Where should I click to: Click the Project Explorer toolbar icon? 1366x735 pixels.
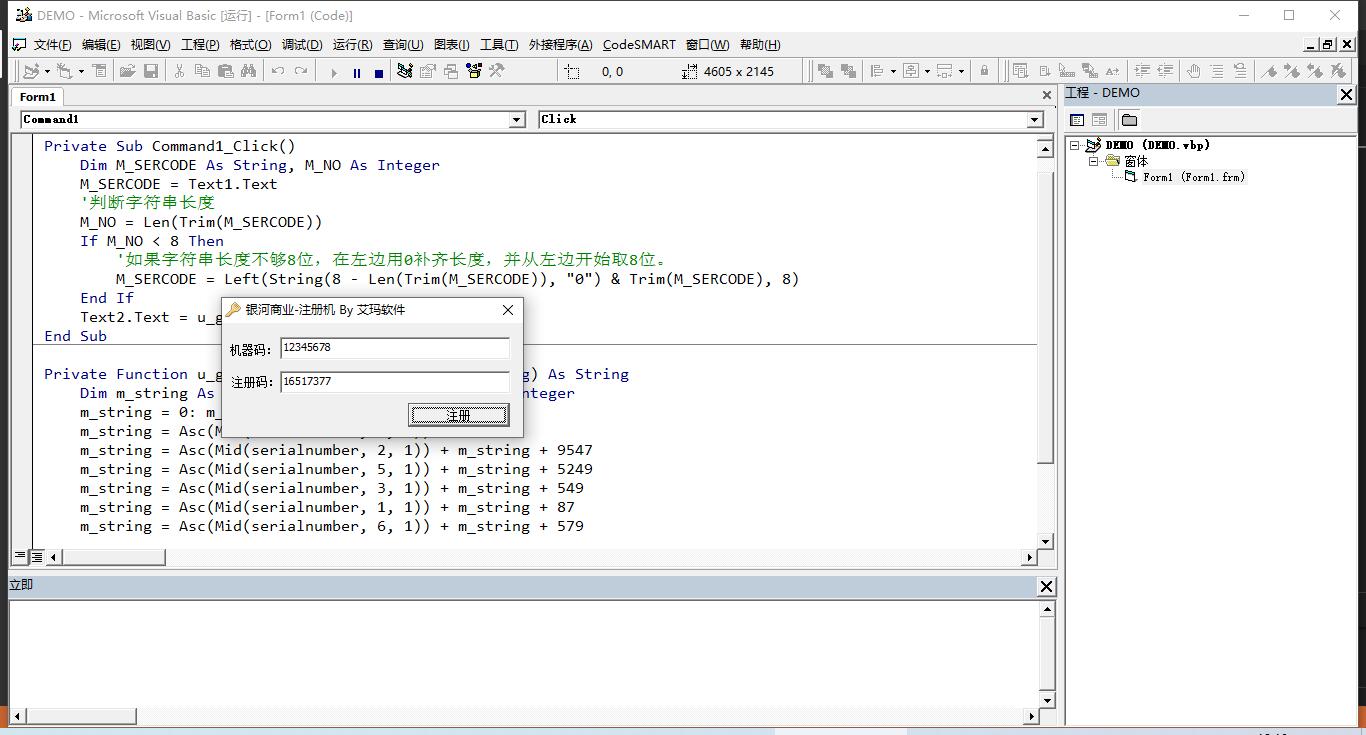(405, 70)
